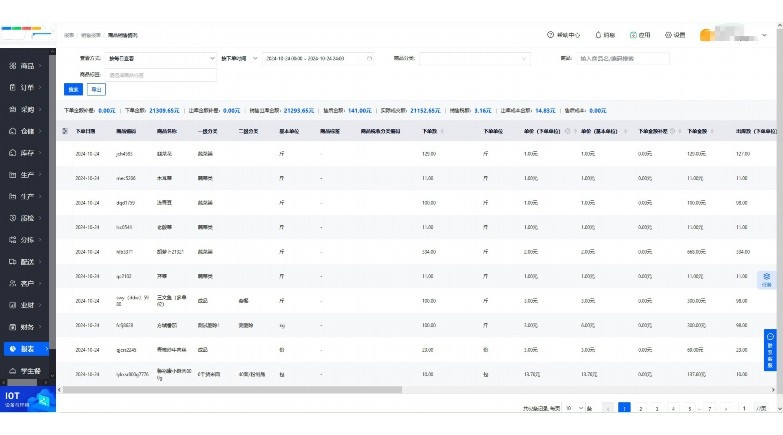This screenshot has width=783, height=435.
Task: Open 设置 settings in top bar
Action: coord(675,35)
